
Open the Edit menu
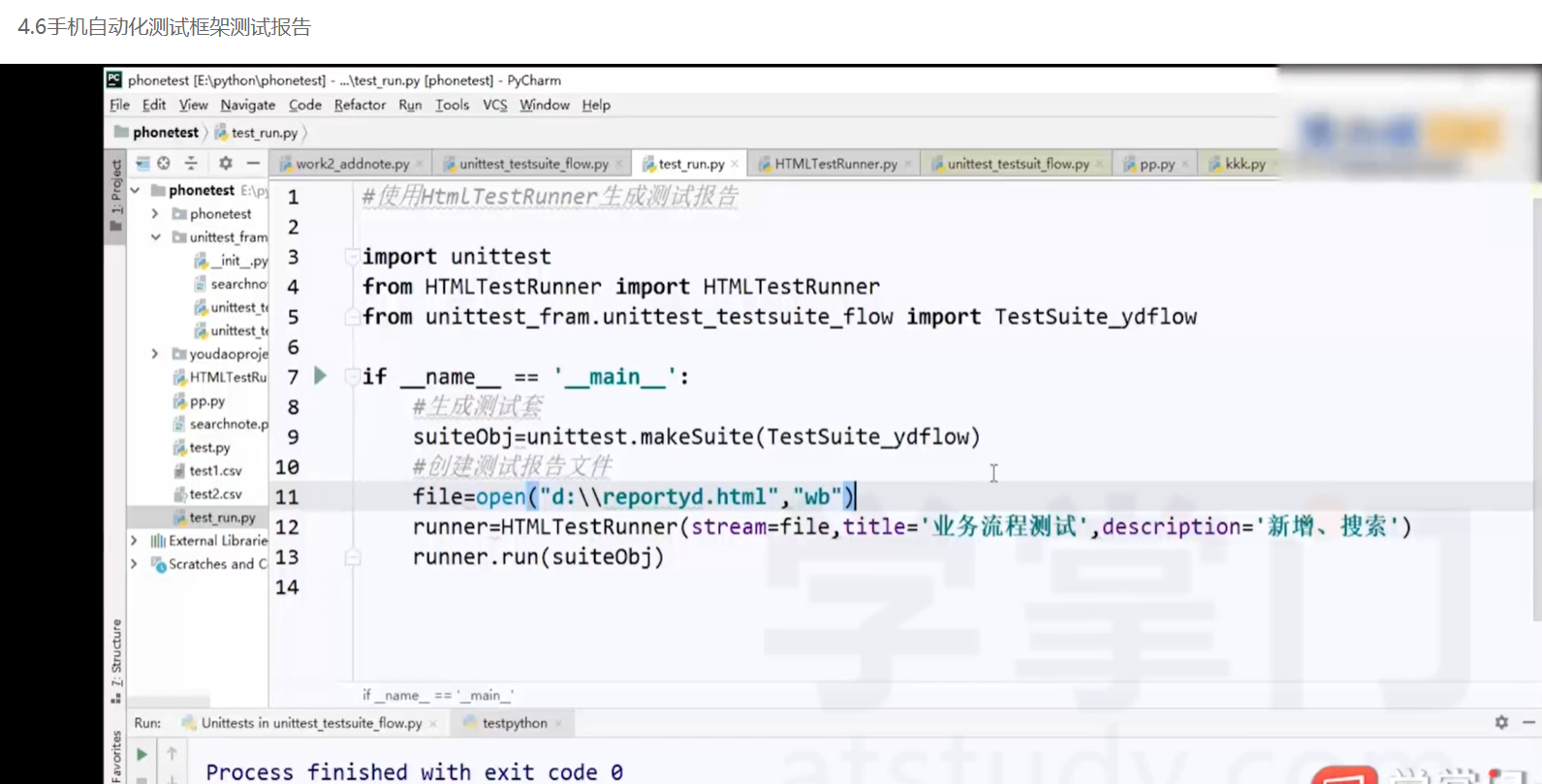click(x=154, y=105)
